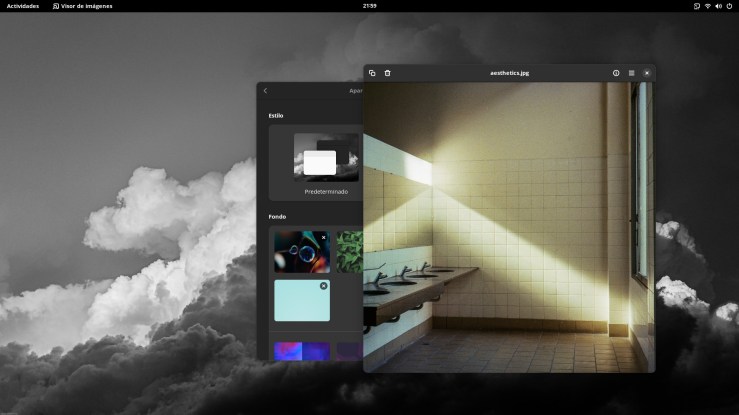Pick the green leaves wallpaper
The image size is (739, 415).
[350, 252]
